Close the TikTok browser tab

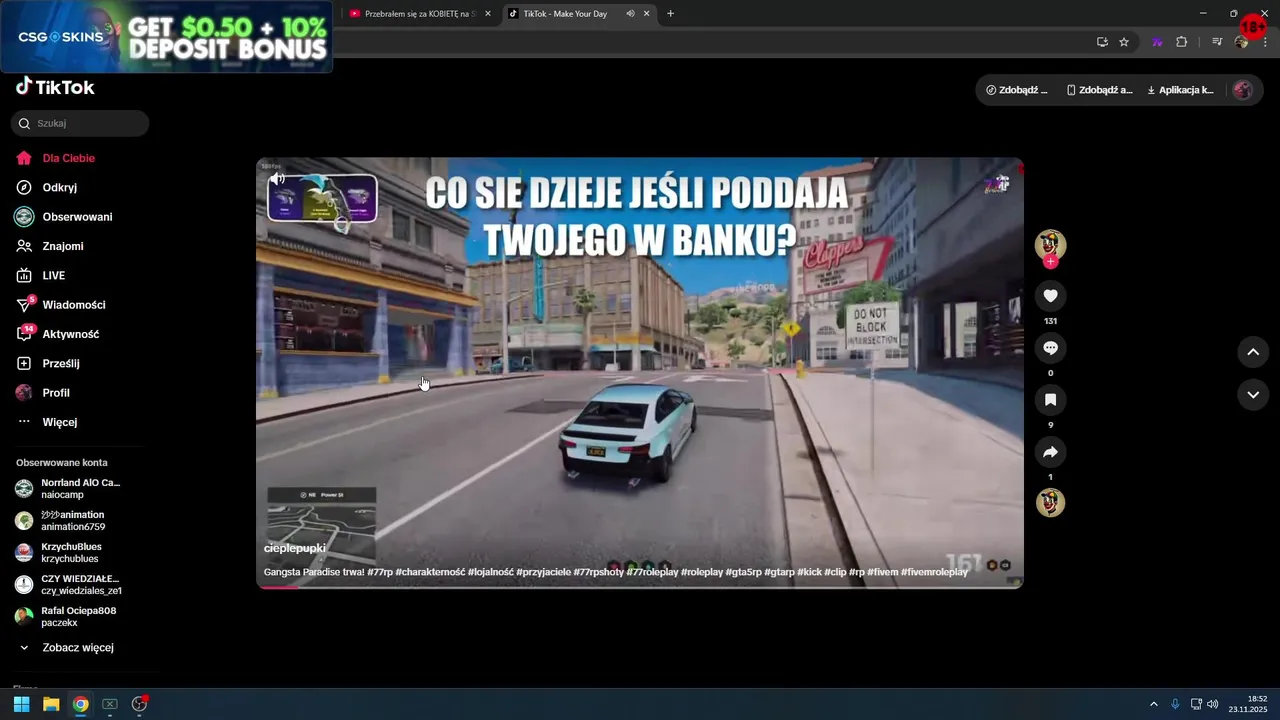[647, 14]
